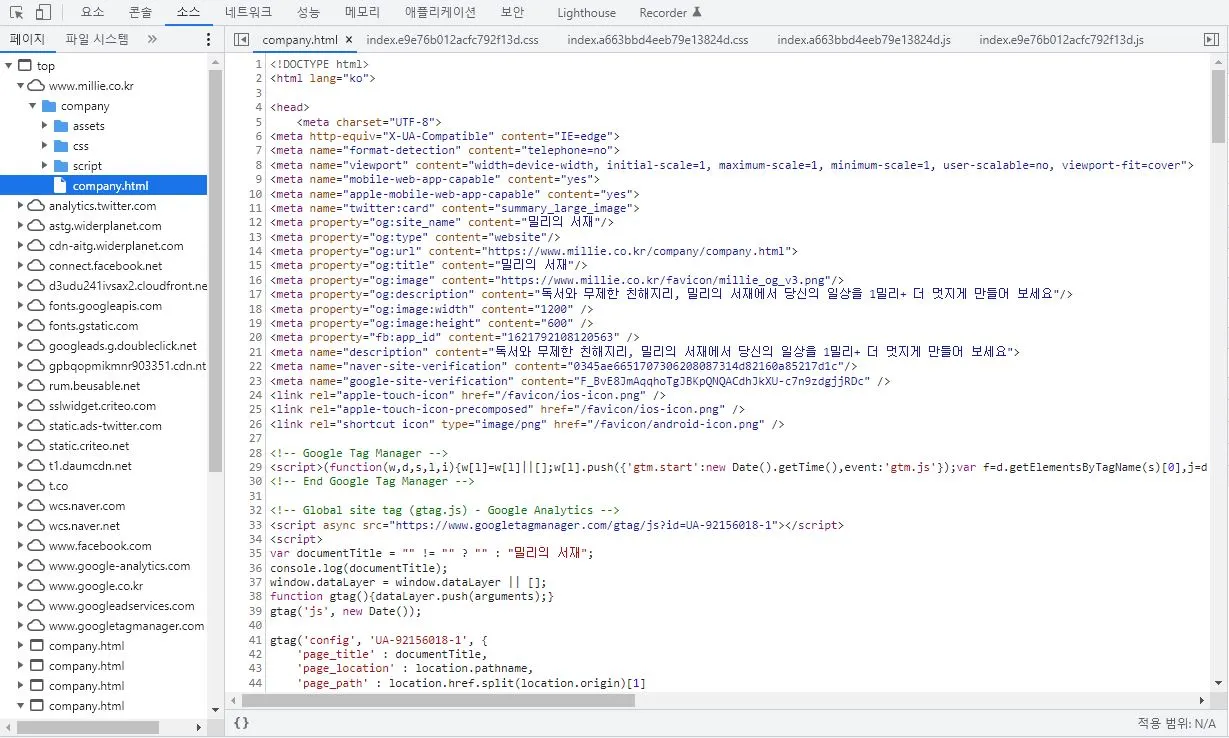Click the 적용 범위: N/A status text
The width and height of the screenshot is (1229, 738).
click(1177, 723)
